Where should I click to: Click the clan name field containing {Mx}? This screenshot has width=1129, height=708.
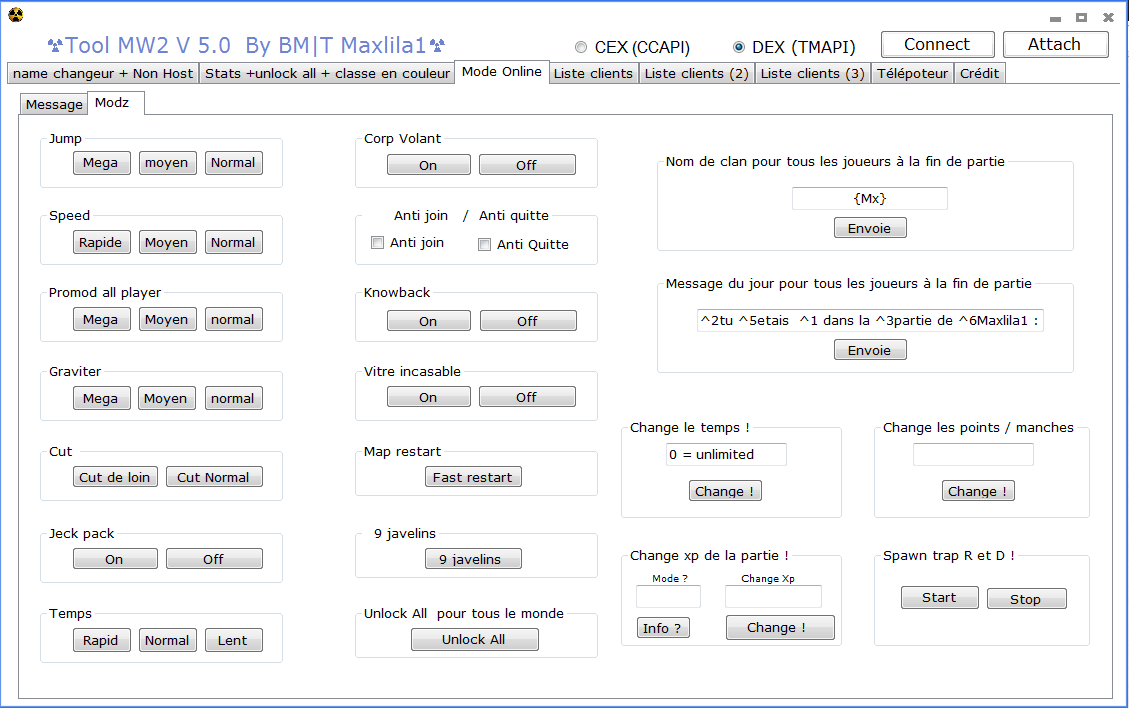click(x=870, y=199)
